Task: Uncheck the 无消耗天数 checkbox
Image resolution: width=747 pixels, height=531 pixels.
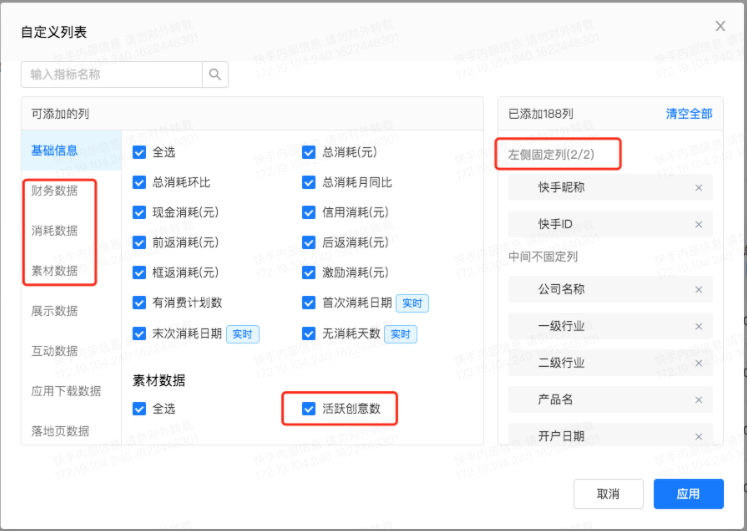Action: point(309,333)
